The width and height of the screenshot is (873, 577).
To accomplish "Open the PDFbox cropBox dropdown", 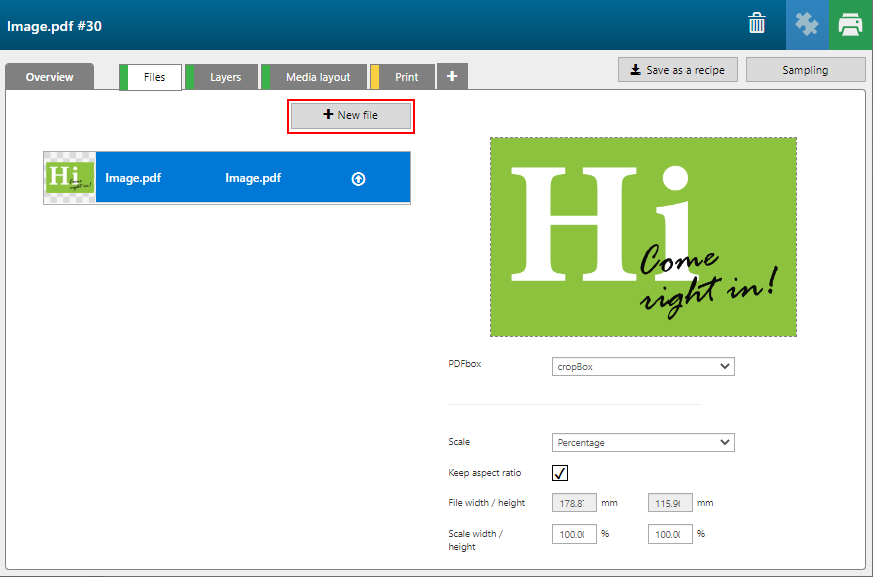I will (x=643, y=367).
